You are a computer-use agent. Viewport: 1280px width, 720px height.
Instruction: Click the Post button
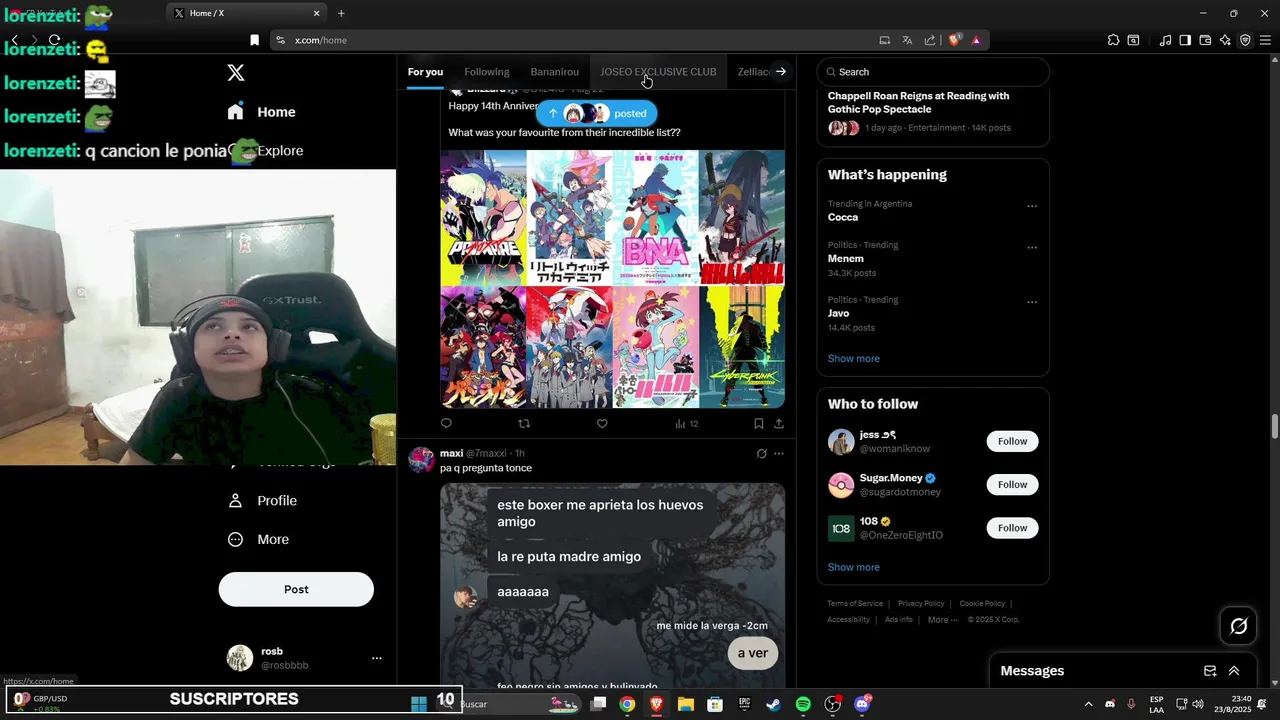296,589
